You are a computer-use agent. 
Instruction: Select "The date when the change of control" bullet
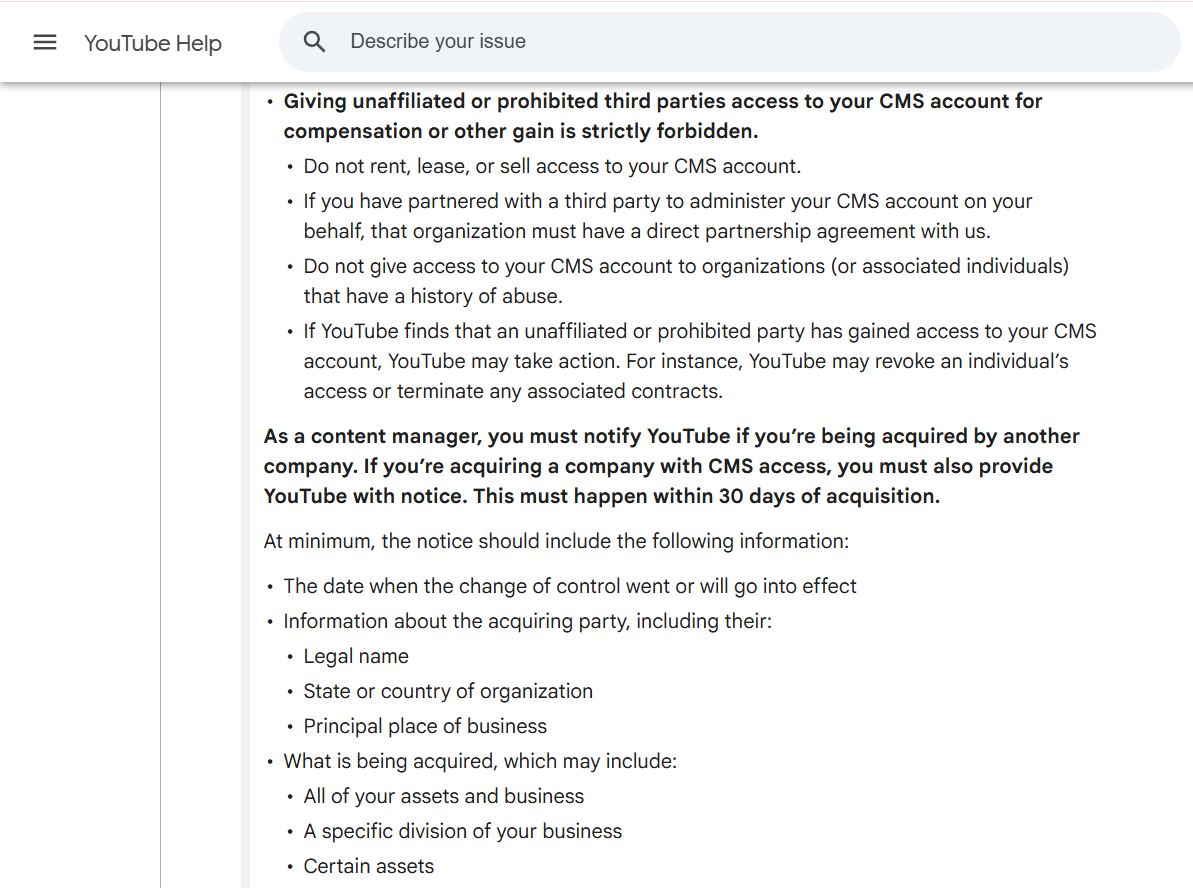pos(570,586)
